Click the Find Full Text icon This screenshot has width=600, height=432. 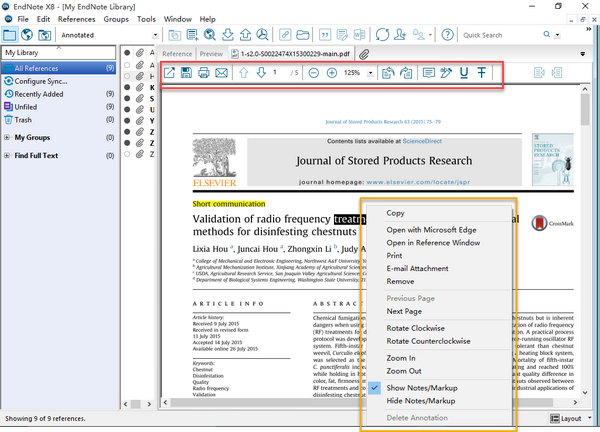click(x=262, y=35)
